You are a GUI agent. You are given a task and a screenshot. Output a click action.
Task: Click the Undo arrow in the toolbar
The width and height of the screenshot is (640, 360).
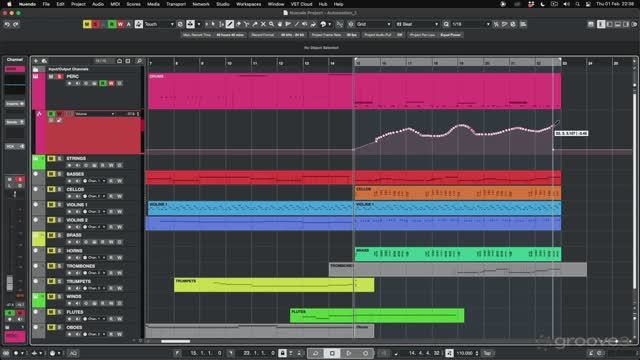(7, 24)
